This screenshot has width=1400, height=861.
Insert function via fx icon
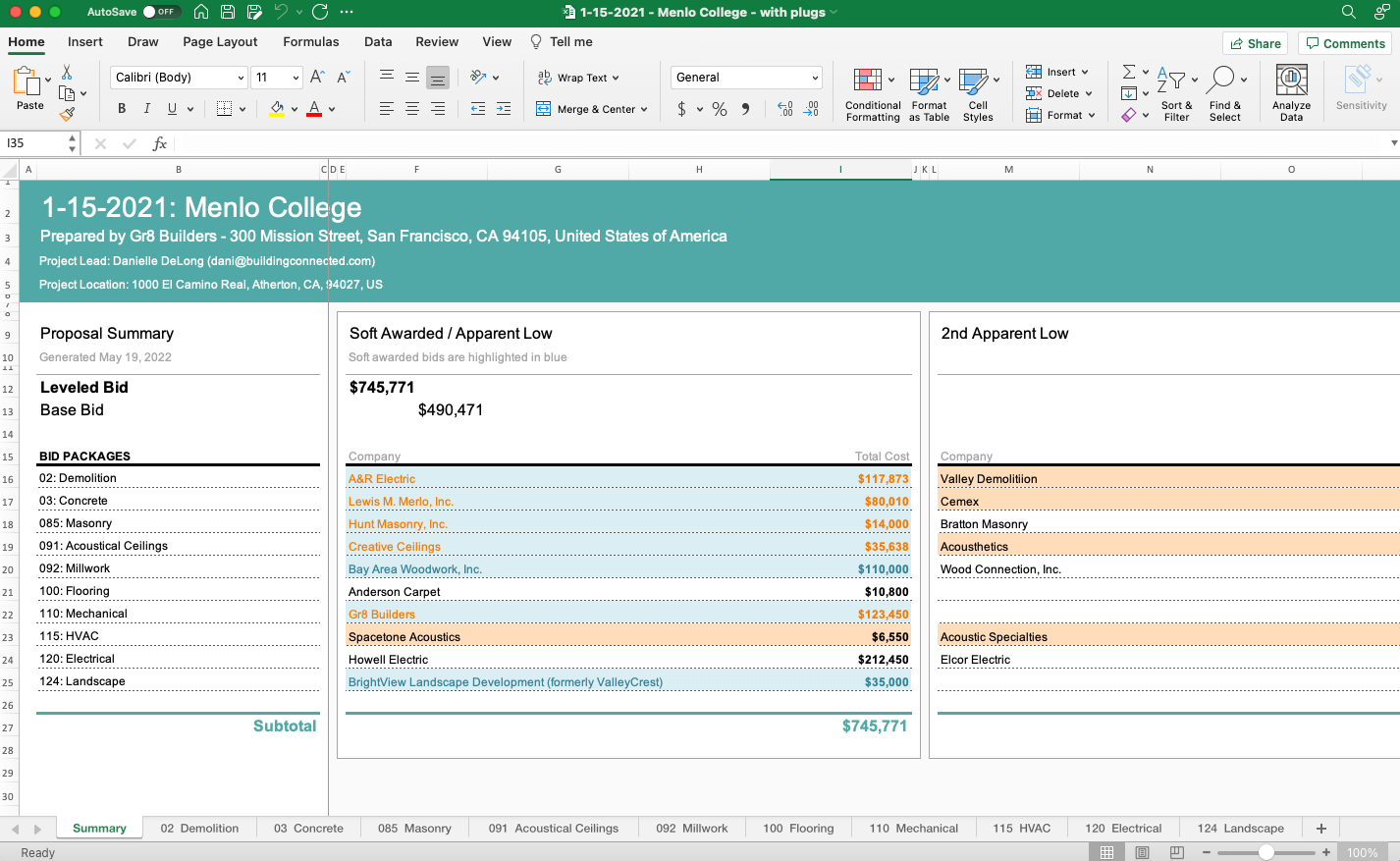coord(160,143)
